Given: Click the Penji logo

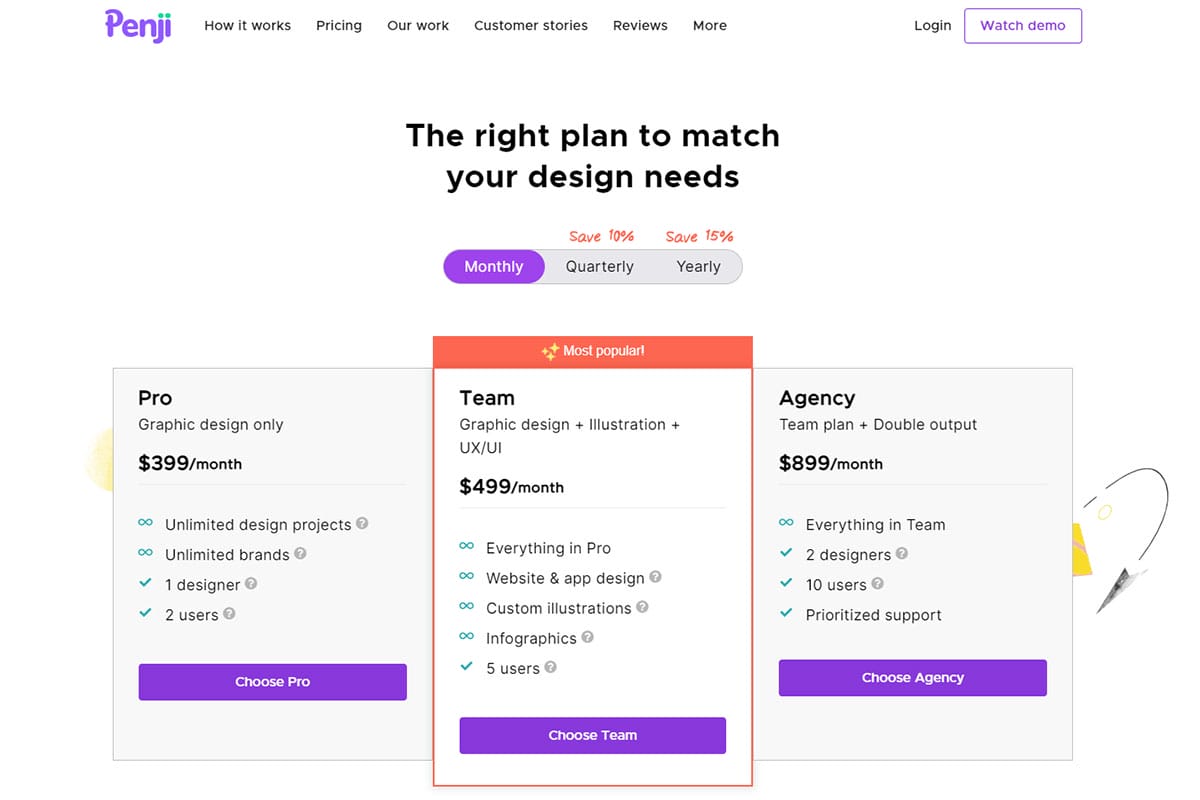Looking at the screenshot, I should coord(138,26).
